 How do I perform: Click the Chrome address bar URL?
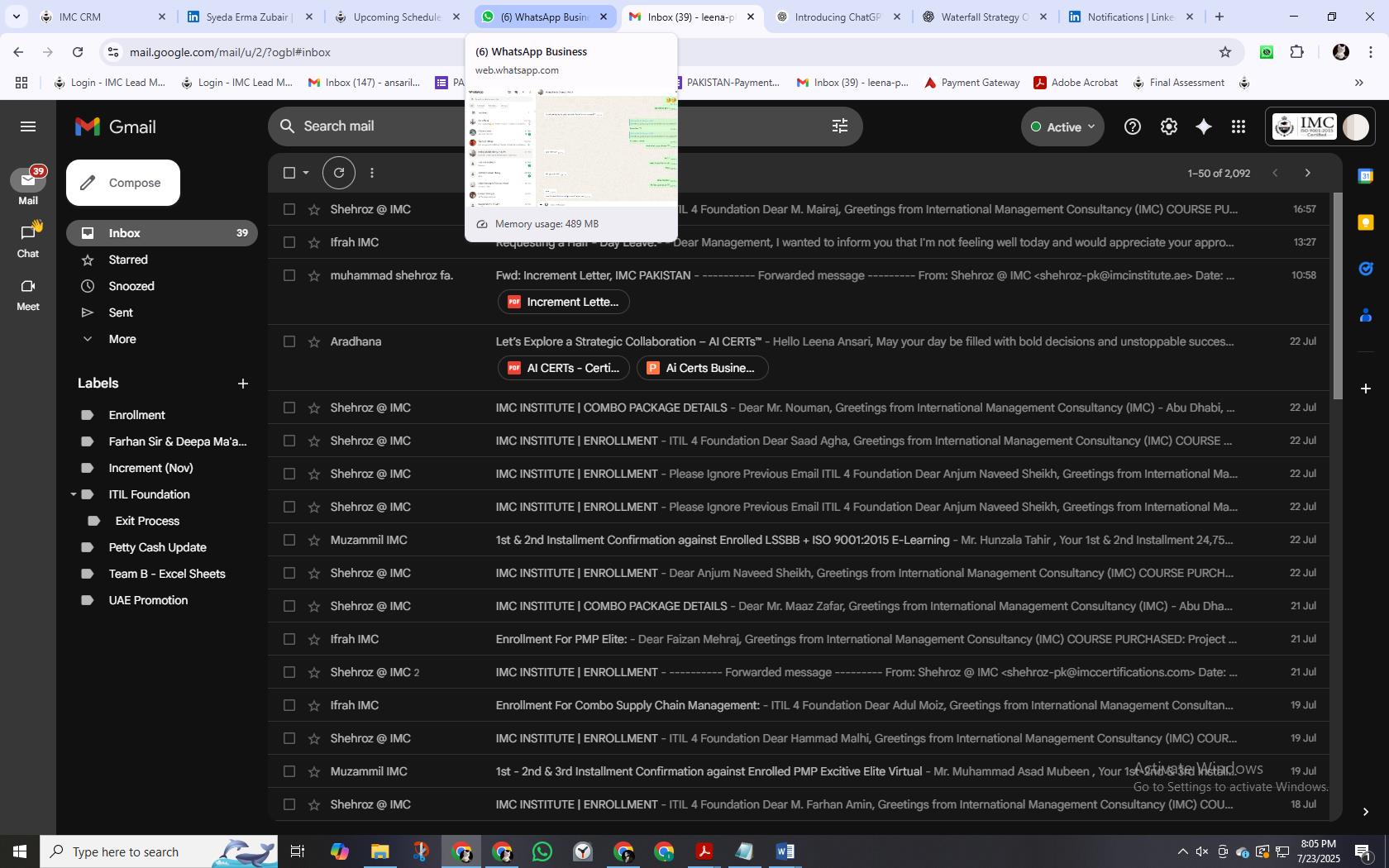[230, 52]
